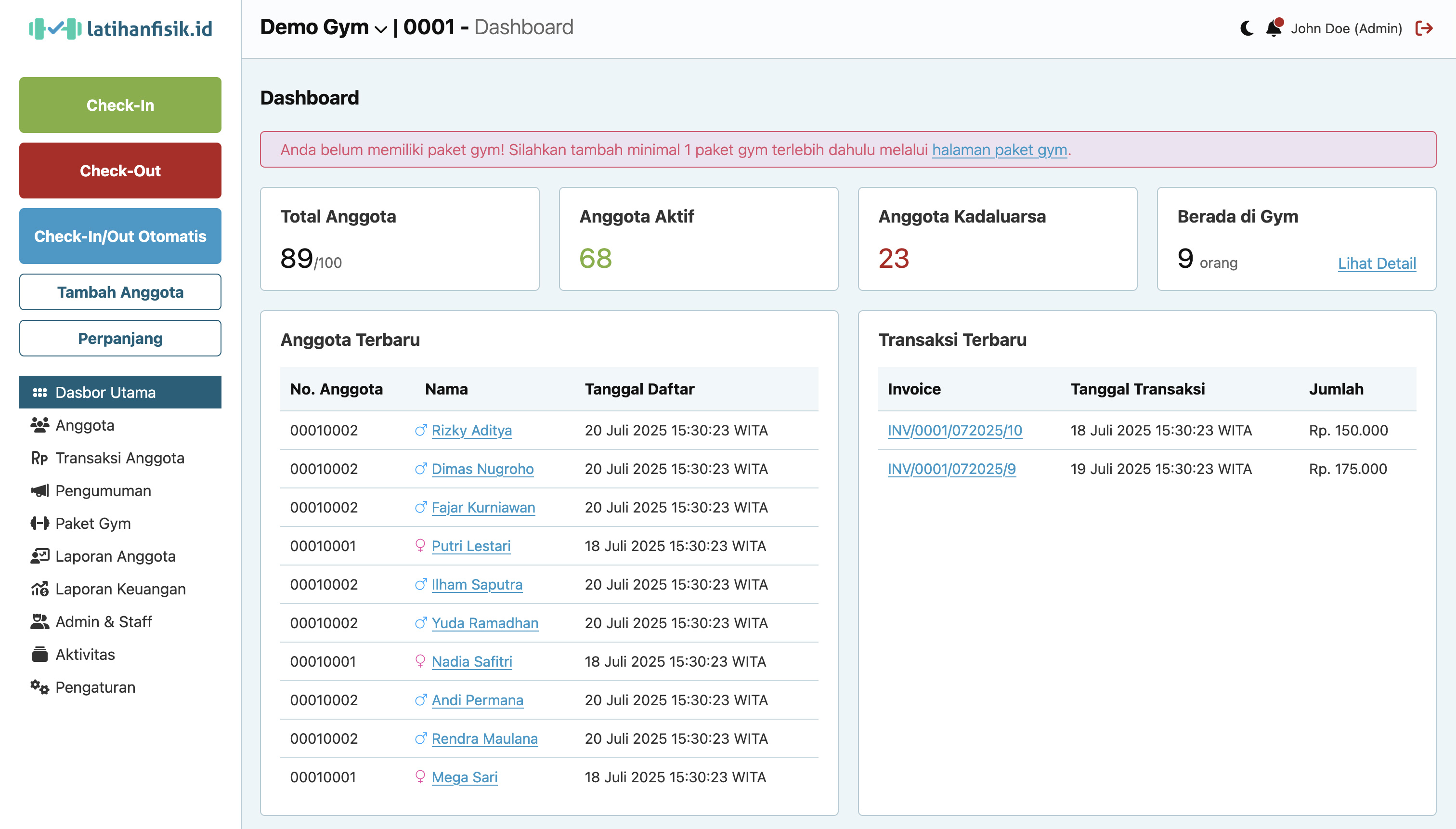Open Admin & Staff menu item
The height and width of the screenshot is (829, 1456).
tap(104, 622)
